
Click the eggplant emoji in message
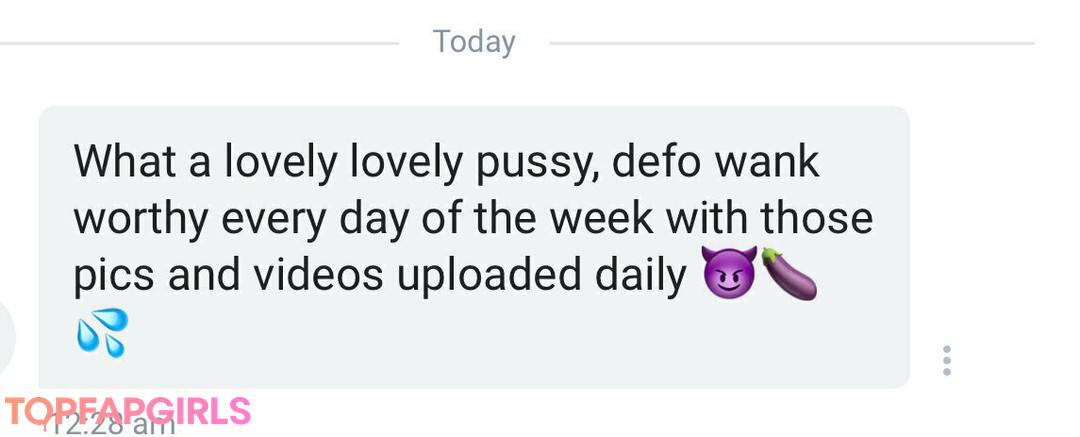[789, 274]
